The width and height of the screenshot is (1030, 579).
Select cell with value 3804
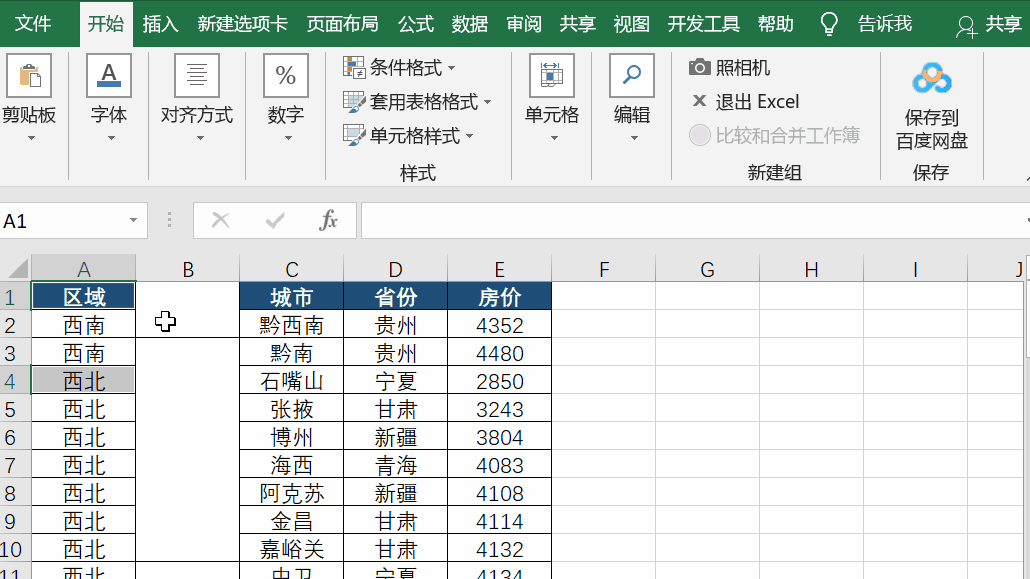[x=499, y=436]
